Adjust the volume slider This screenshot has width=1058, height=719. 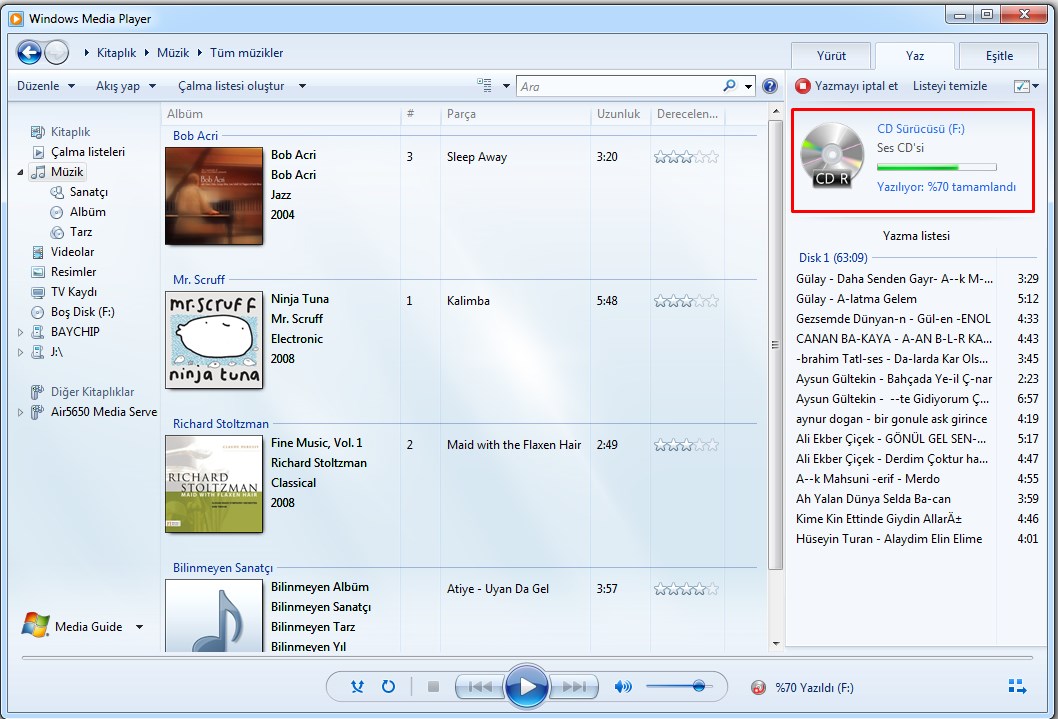697,686
